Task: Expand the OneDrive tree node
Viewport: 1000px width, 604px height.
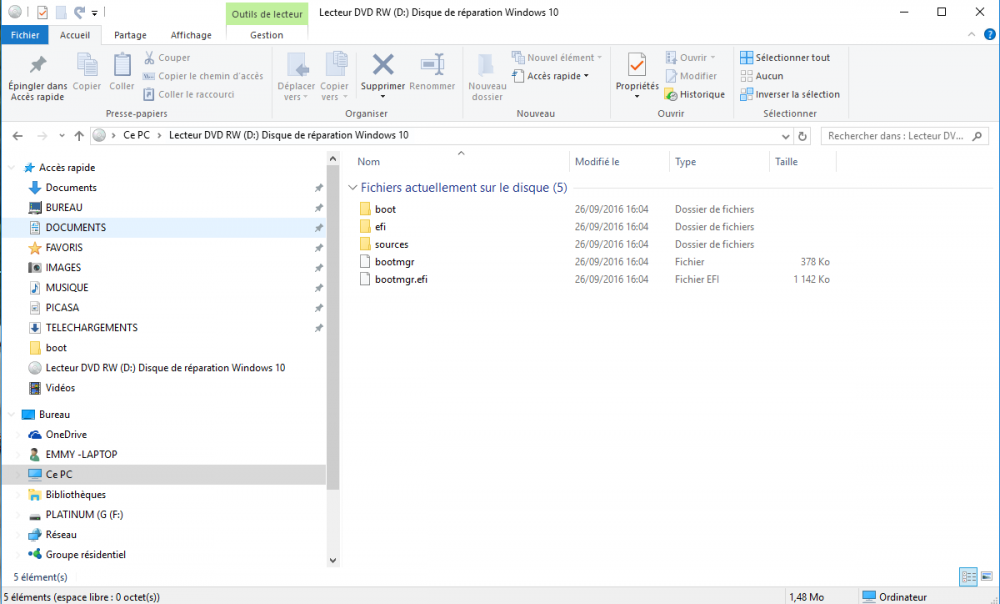Action: pyautogui.click(x=17, y=435)
